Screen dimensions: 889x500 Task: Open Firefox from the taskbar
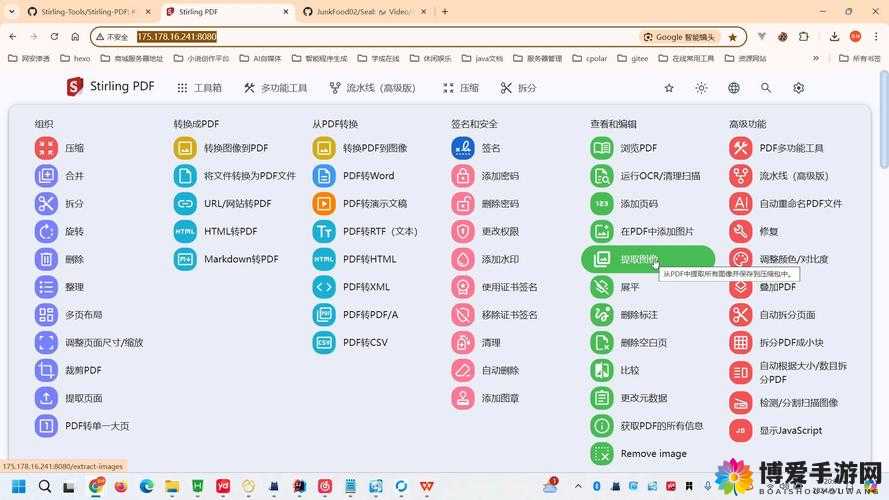pyautogui.click(x=121, y=486)
